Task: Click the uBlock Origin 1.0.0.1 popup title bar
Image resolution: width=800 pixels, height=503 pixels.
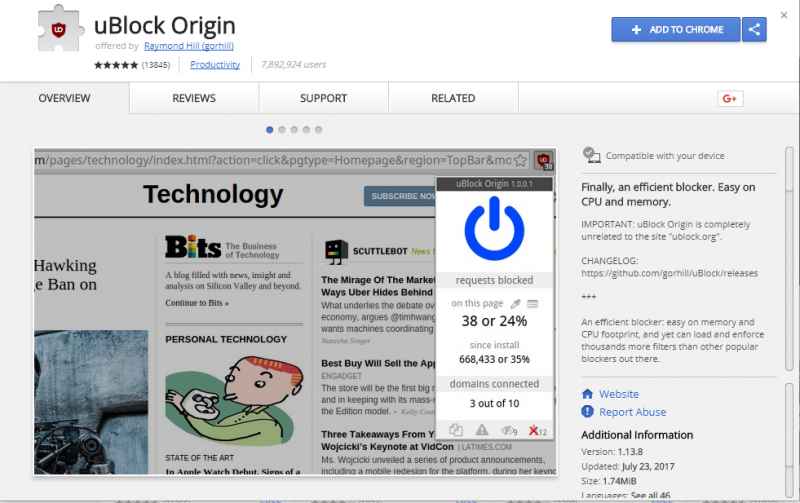Action: coord(494,184)
